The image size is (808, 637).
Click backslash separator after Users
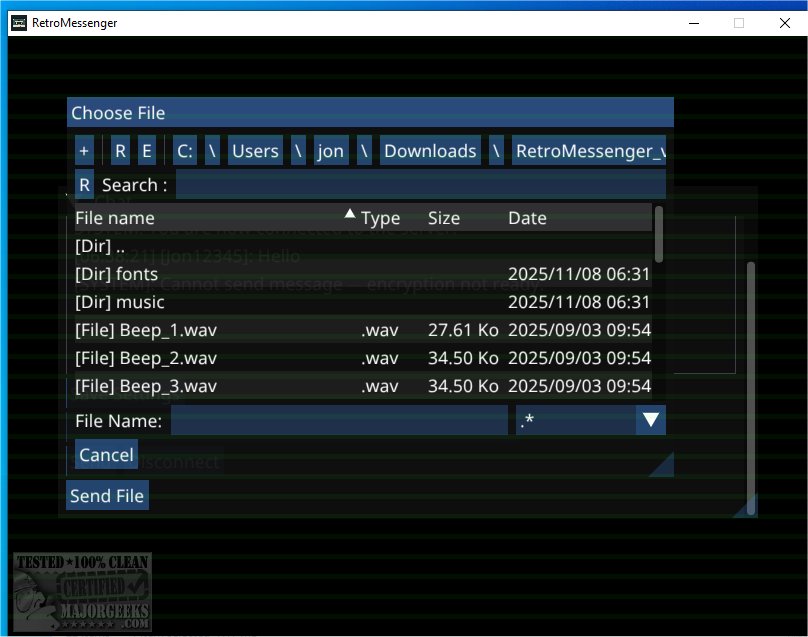298,151
